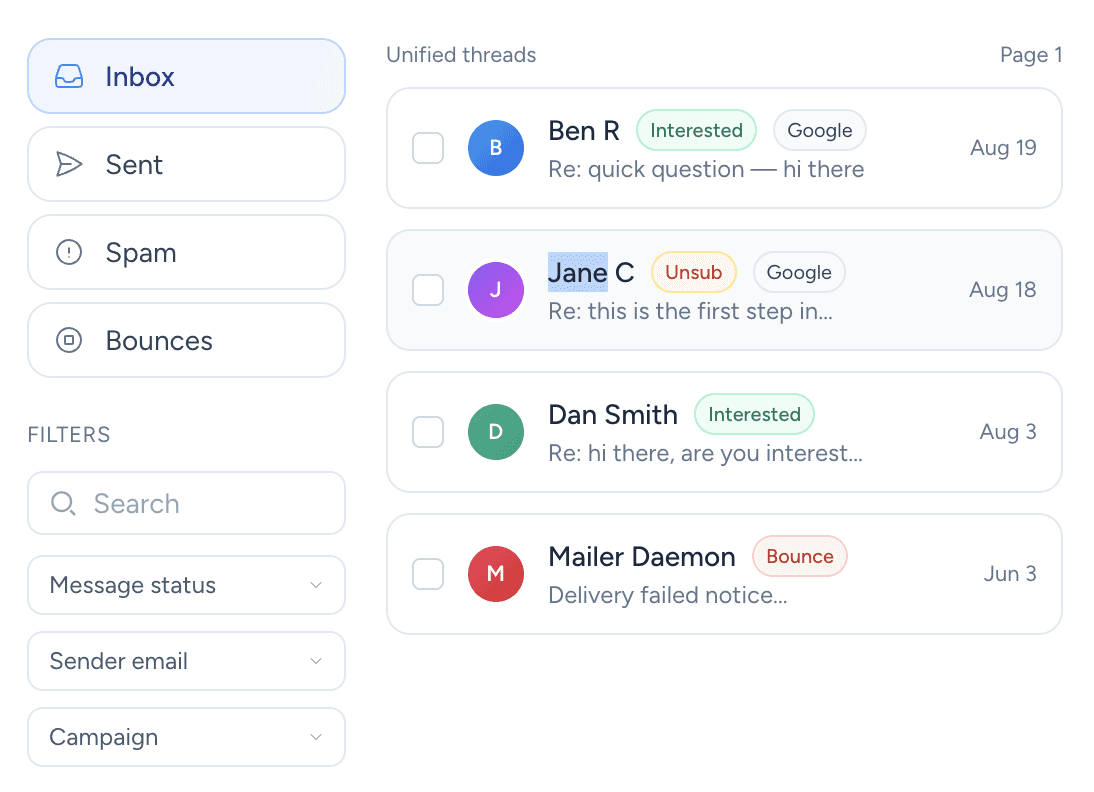Click the Spam warning icon
Viewport: 1094px width, 792px height.
coord(68,252)
